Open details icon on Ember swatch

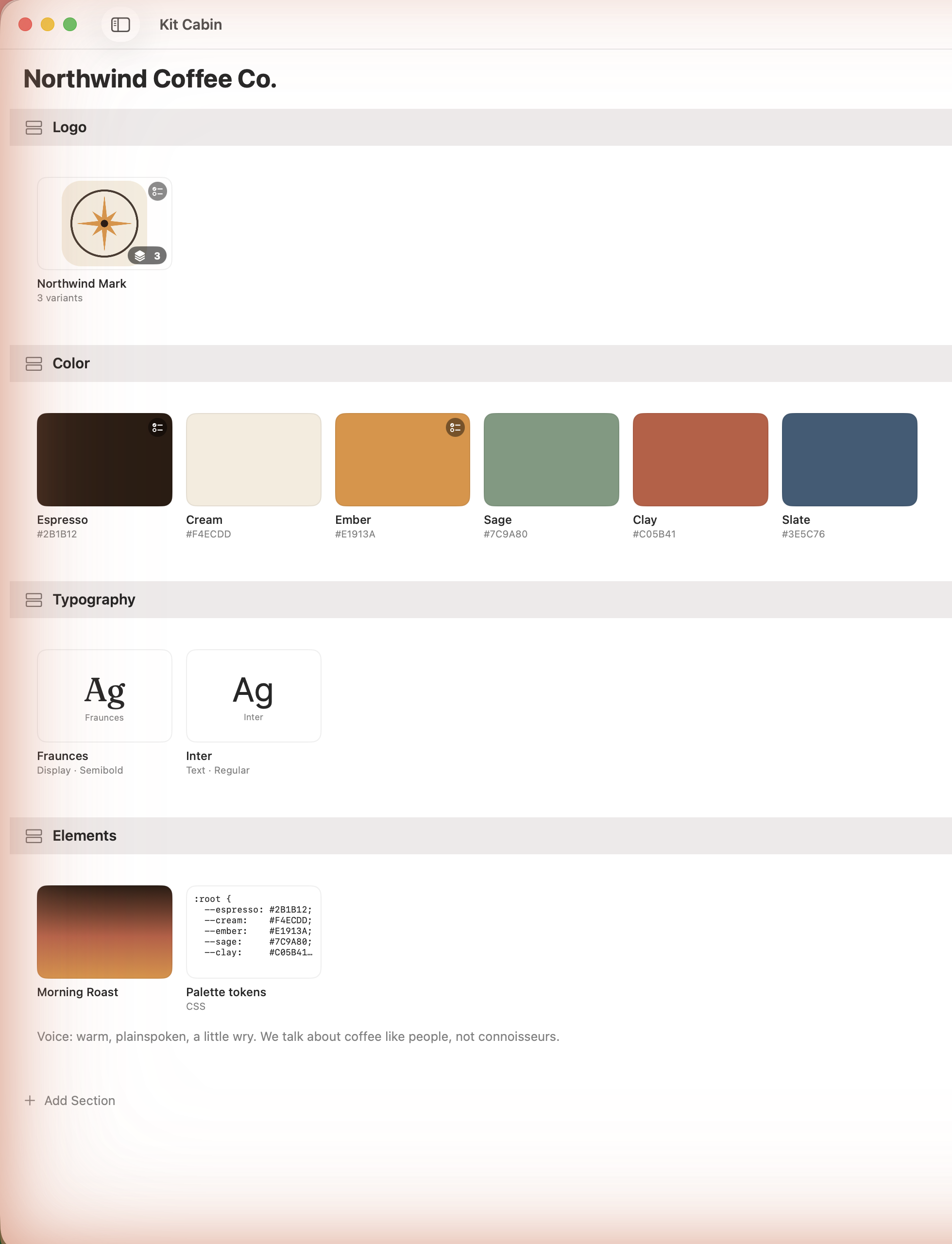455,428
